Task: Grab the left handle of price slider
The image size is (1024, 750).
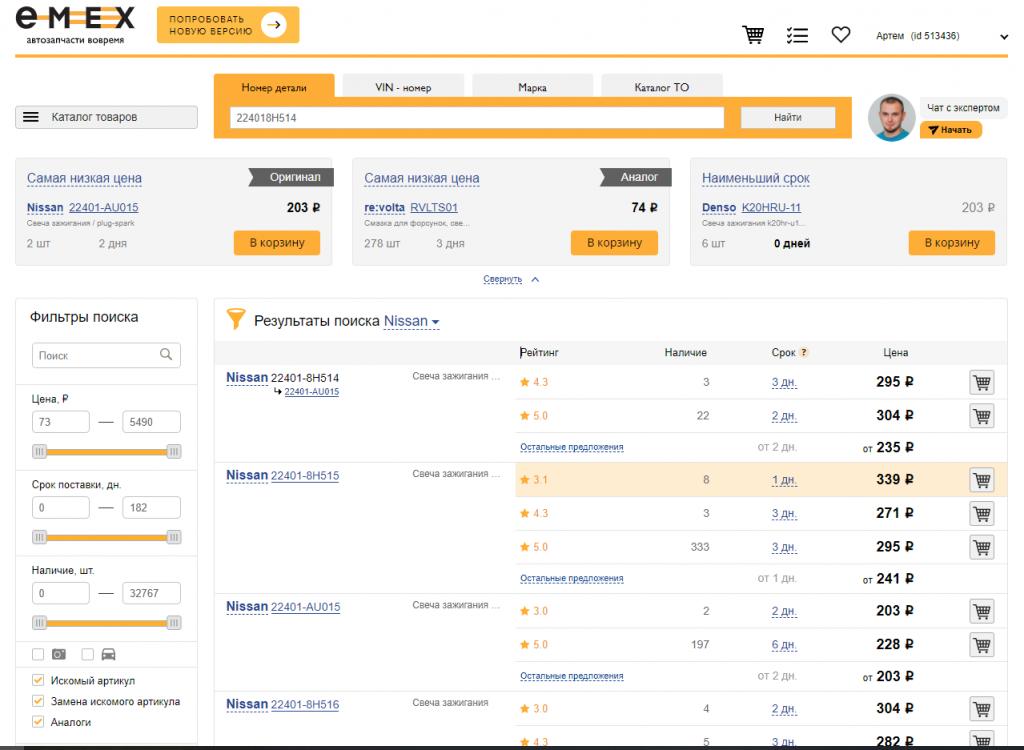Action: (40, 451)
